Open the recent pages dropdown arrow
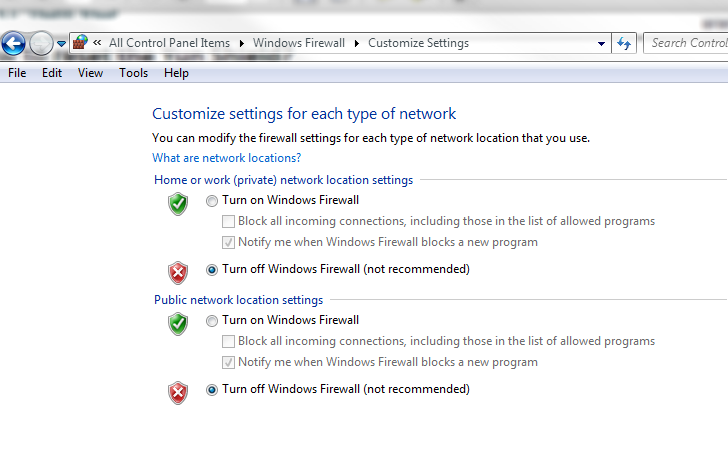The image size is (728, 451). pos(61,44)
